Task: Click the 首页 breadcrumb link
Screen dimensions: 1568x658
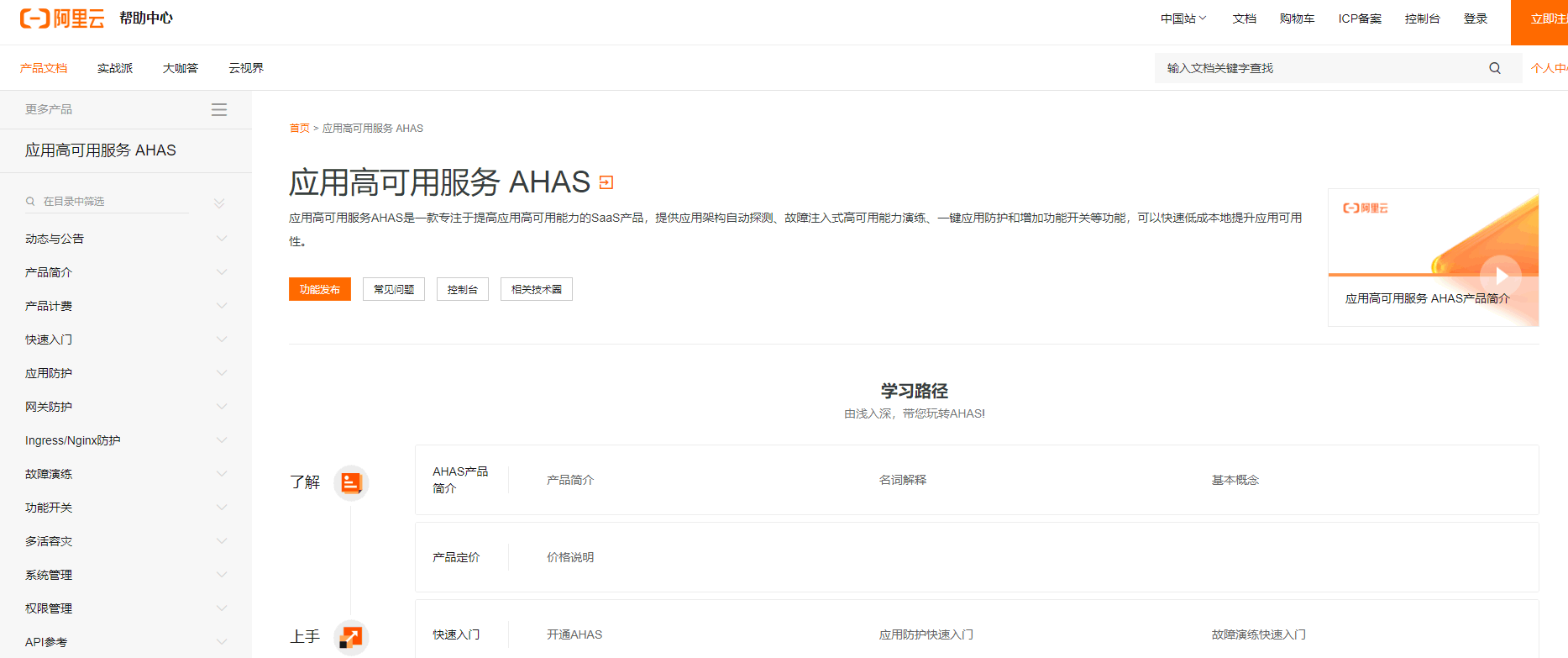Action: tap(299, 129)
